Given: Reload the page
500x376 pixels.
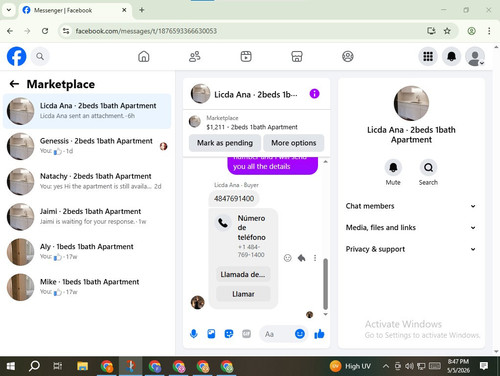Looking at the screenshot, I should tap(45, 31).
